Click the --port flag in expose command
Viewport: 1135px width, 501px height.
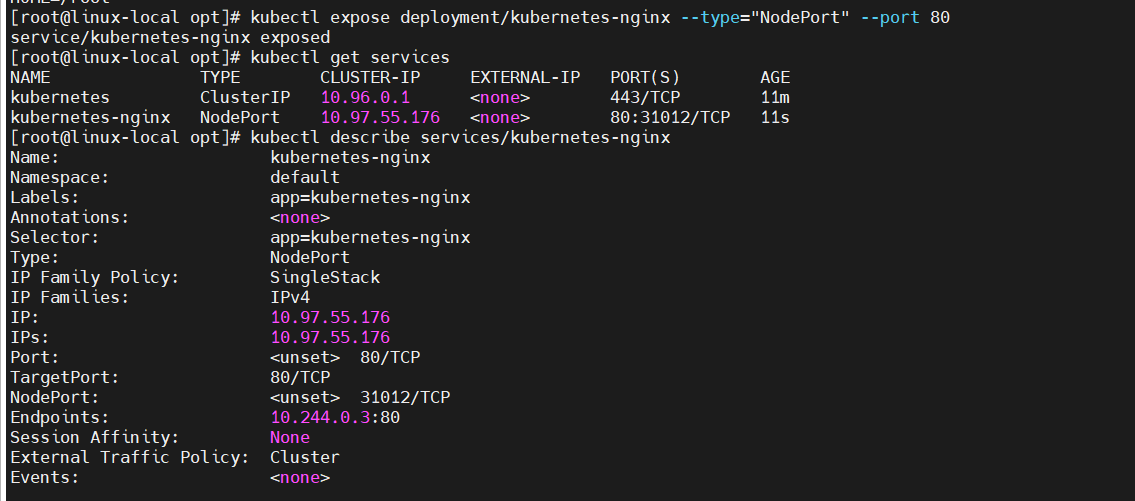point(890,17)
